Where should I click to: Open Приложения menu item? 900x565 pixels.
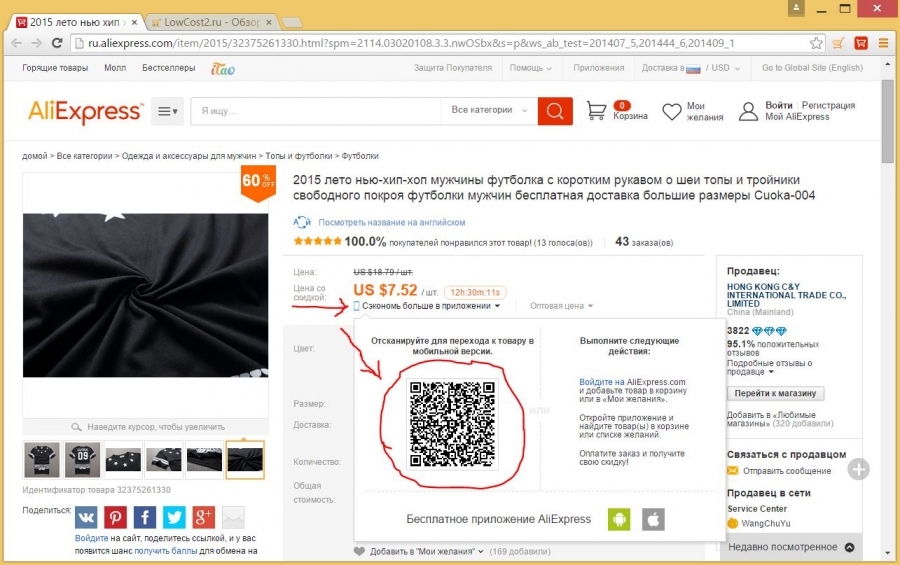(x=599, y=68)
